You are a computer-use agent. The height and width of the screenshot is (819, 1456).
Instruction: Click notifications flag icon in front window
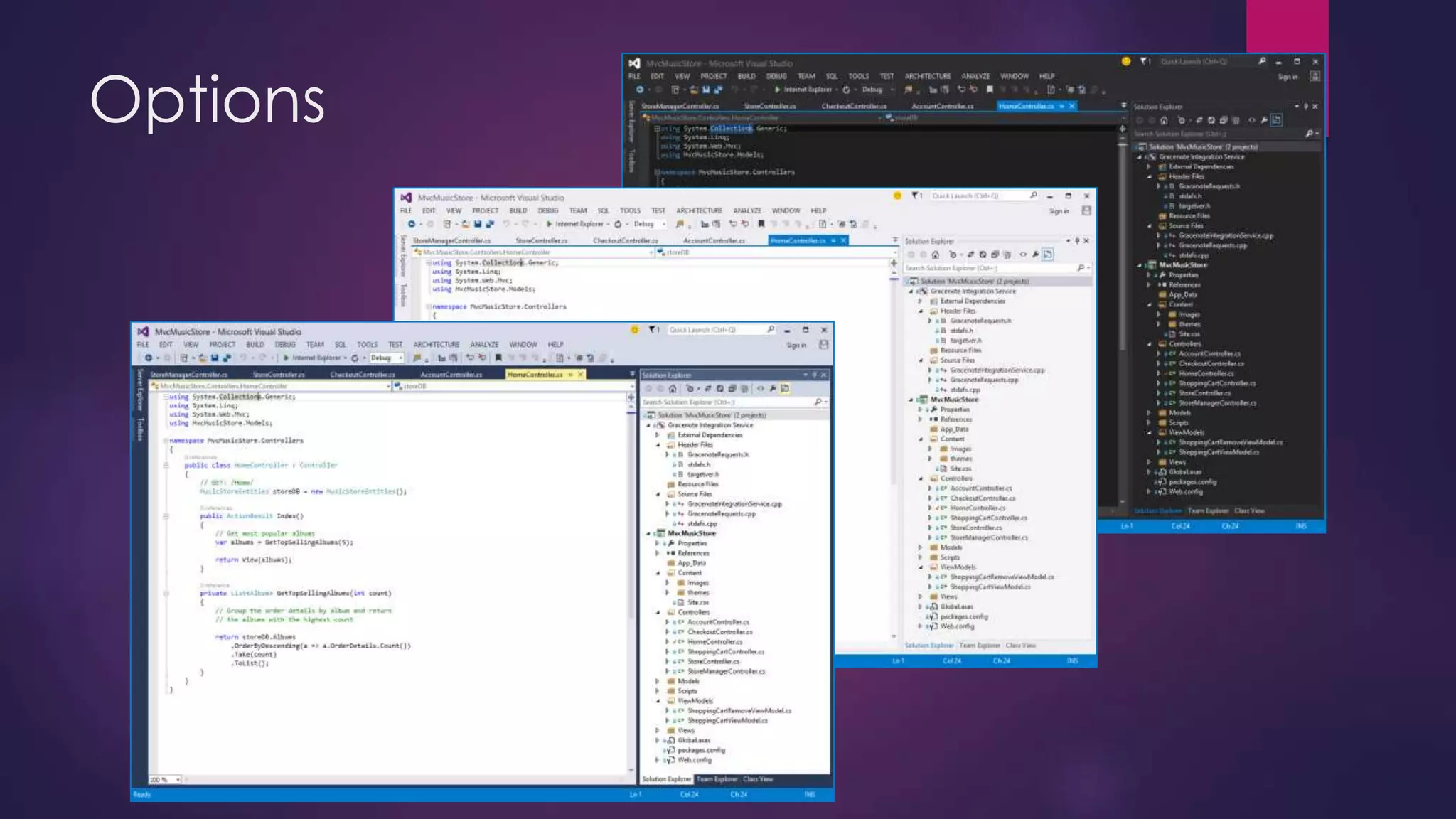652,330
